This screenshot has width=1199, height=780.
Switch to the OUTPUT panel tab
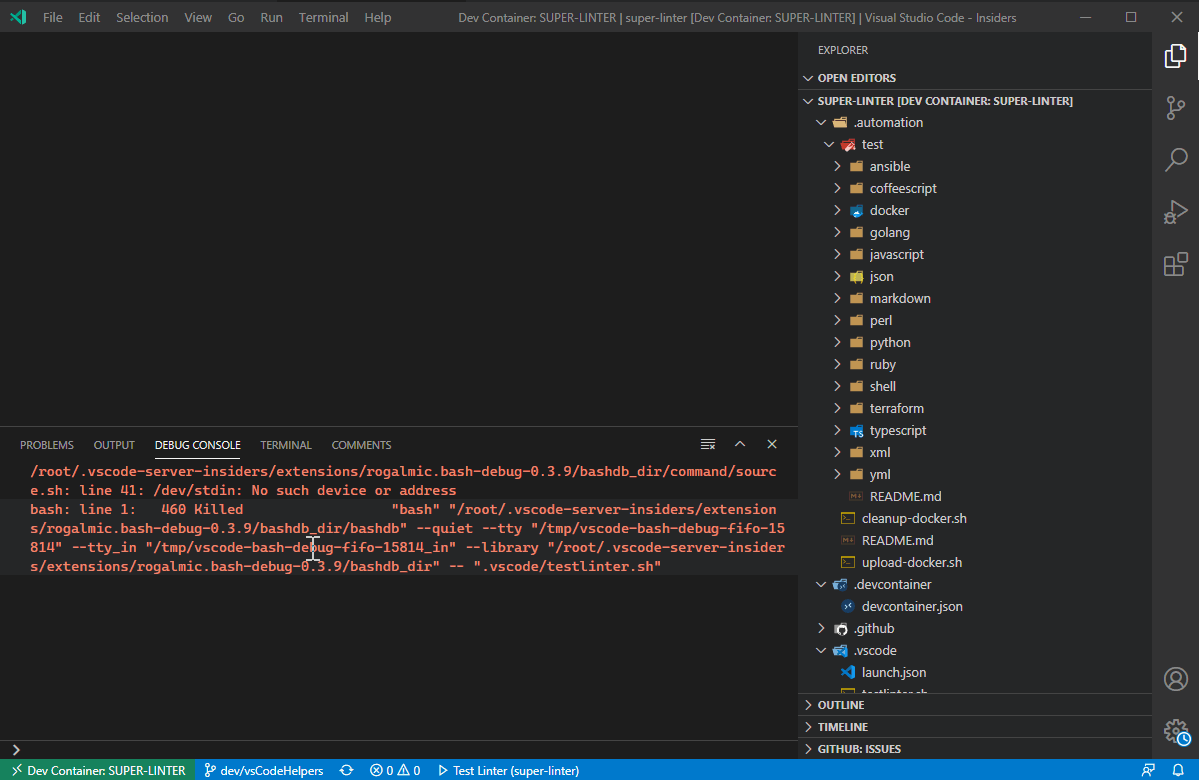tap(114, 445)
